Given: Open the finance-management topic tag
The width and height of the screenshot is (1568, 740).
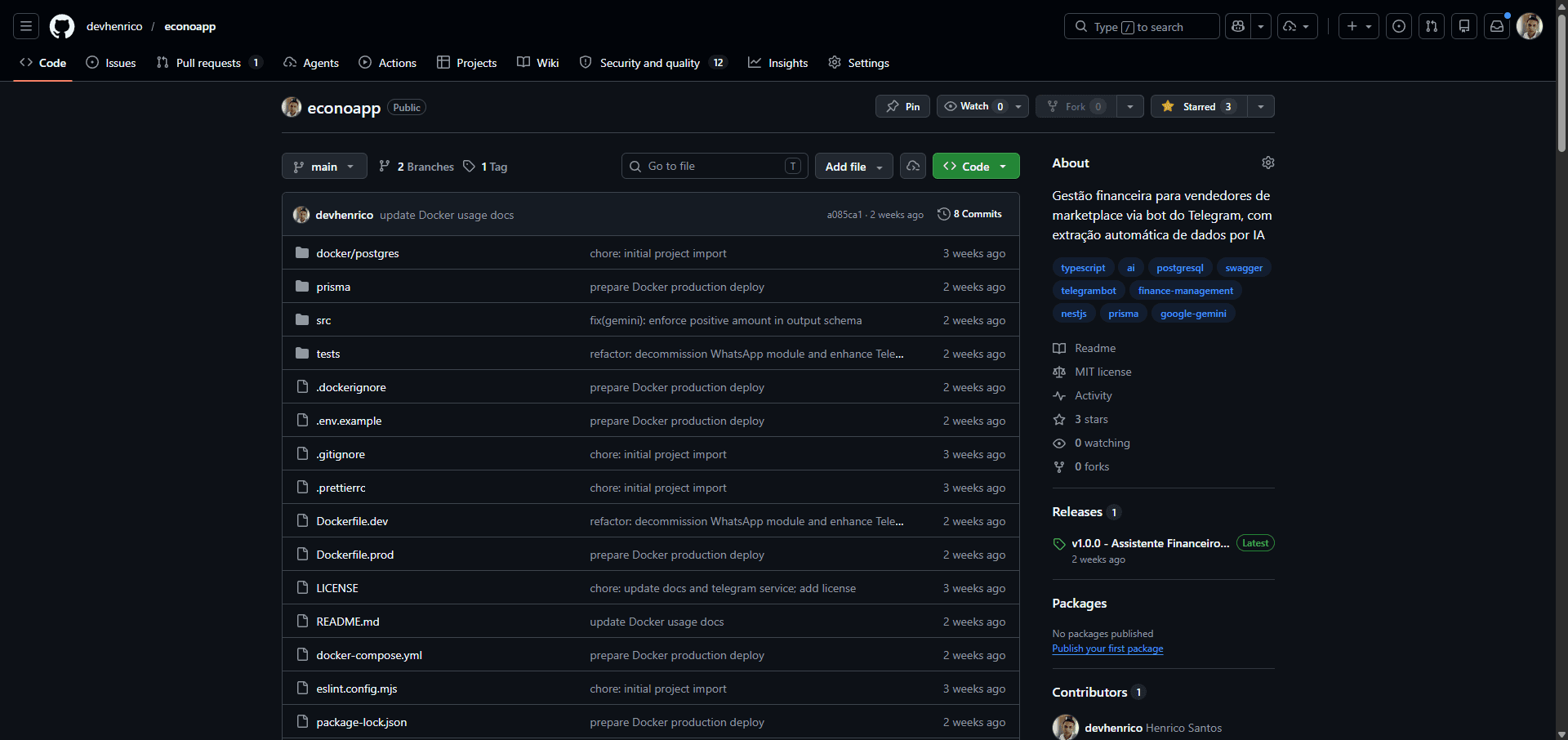Looking at the screenshot, I should pos(1186,291).
